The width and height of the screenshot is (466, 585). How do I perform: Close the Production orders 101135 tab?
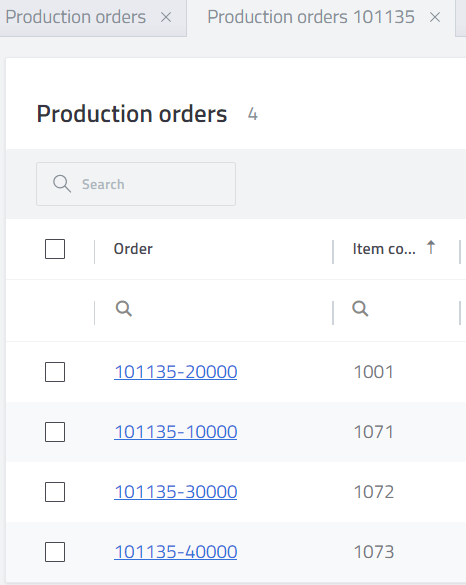click(x=435, y=17)
